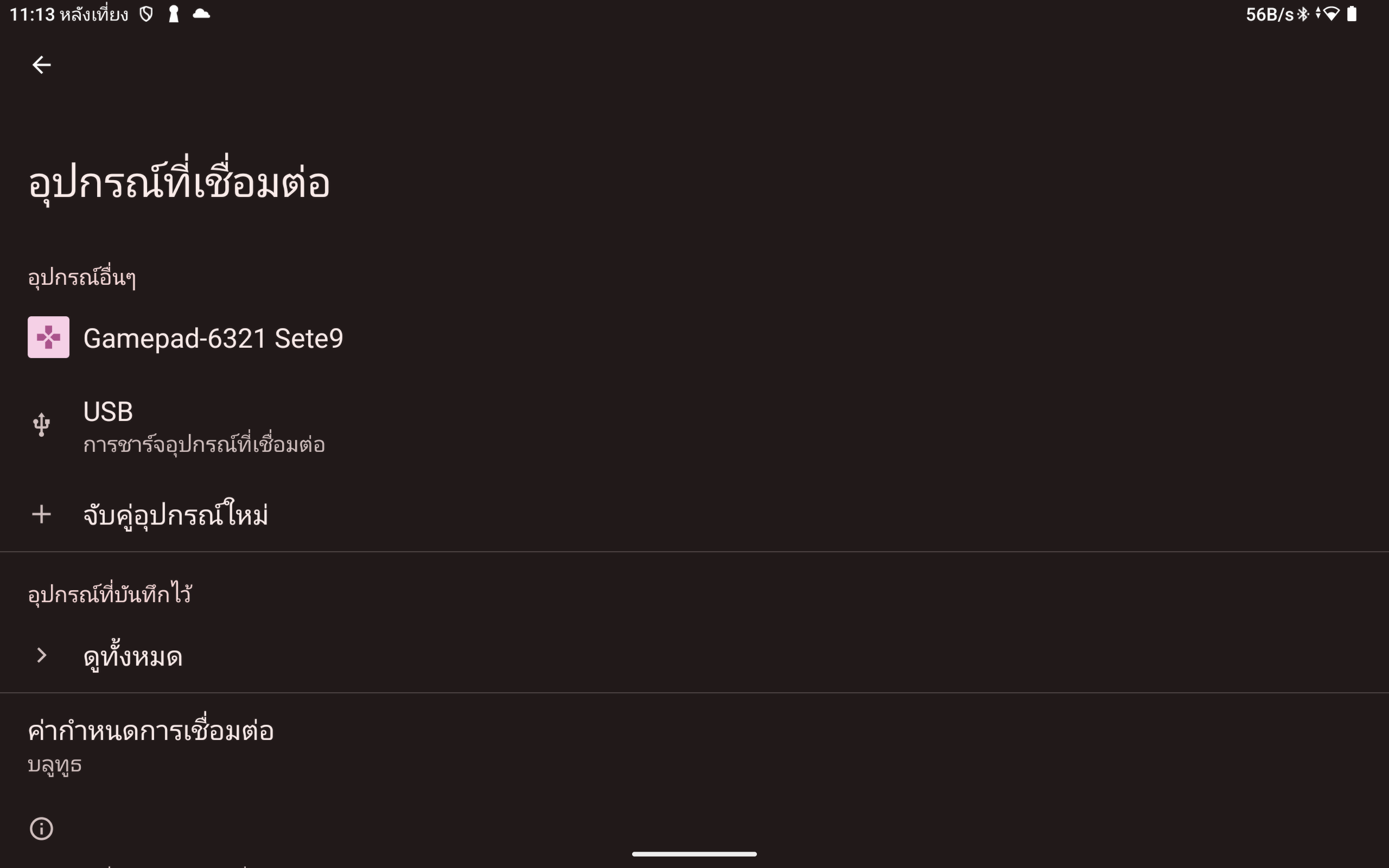Tap the battery status icon

pyautogui.click(x=1352, y=14)
